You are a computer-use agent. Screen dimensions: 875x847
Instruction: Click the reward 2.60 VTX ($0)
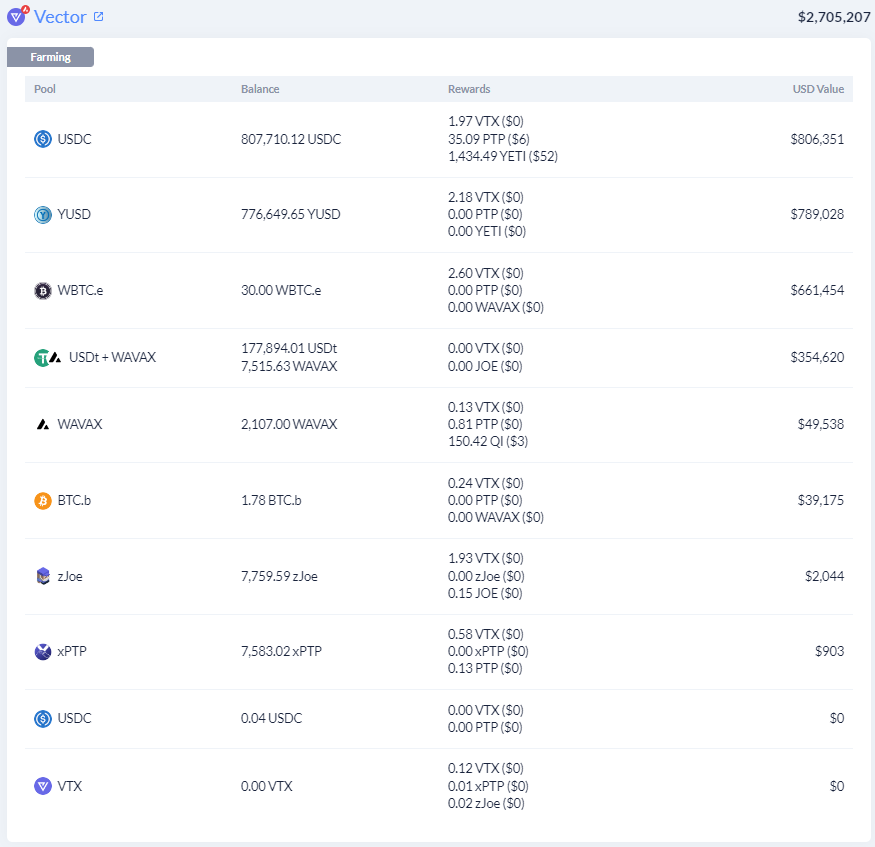[485, 273]
